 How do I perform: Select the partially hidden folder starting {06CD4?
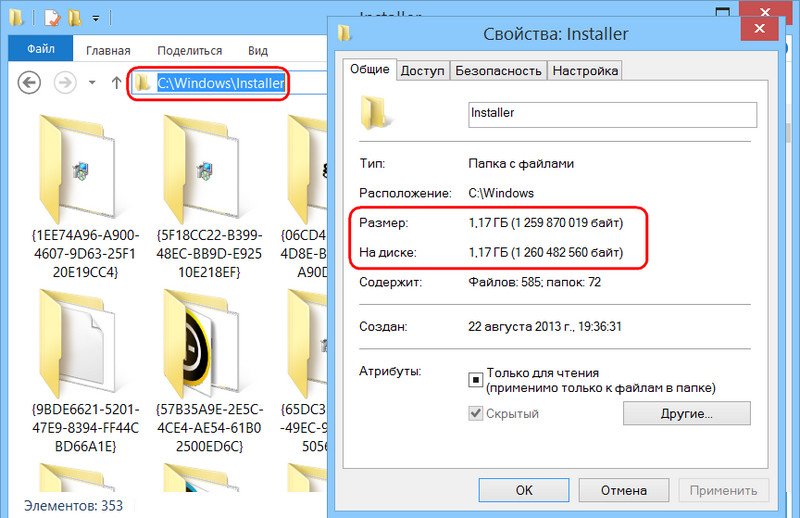(x=304, y=196)
